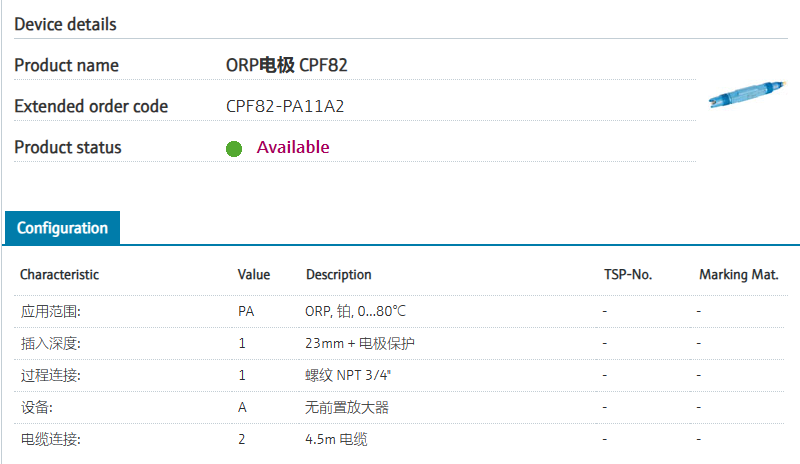Click the Description column header

pos(338,275)
